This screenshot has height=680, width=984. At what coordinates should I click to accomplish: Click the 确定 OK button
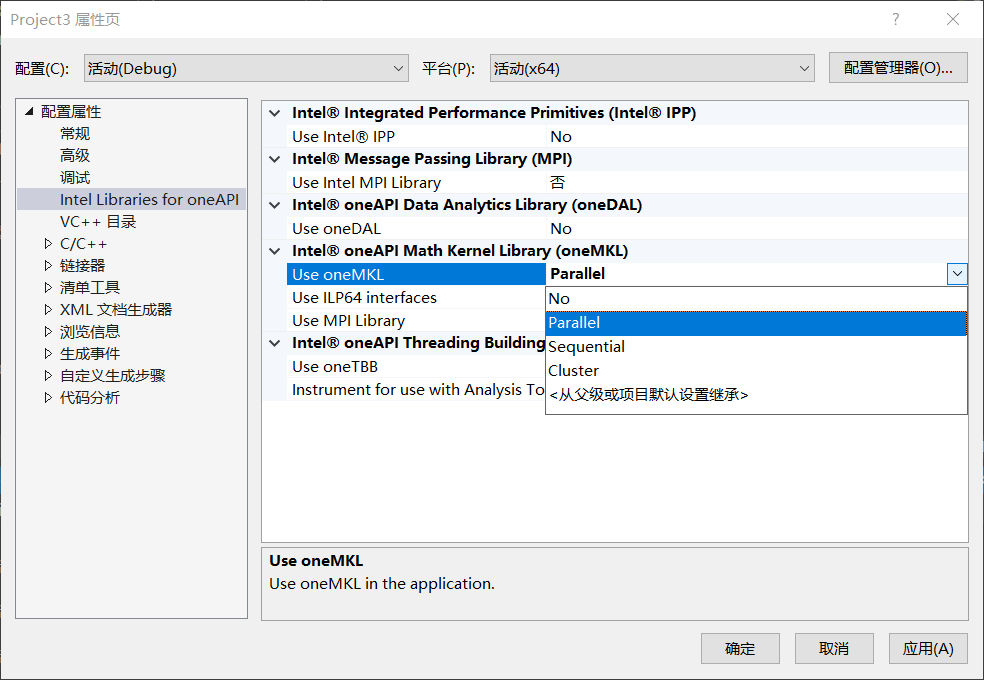click(740, 648)
